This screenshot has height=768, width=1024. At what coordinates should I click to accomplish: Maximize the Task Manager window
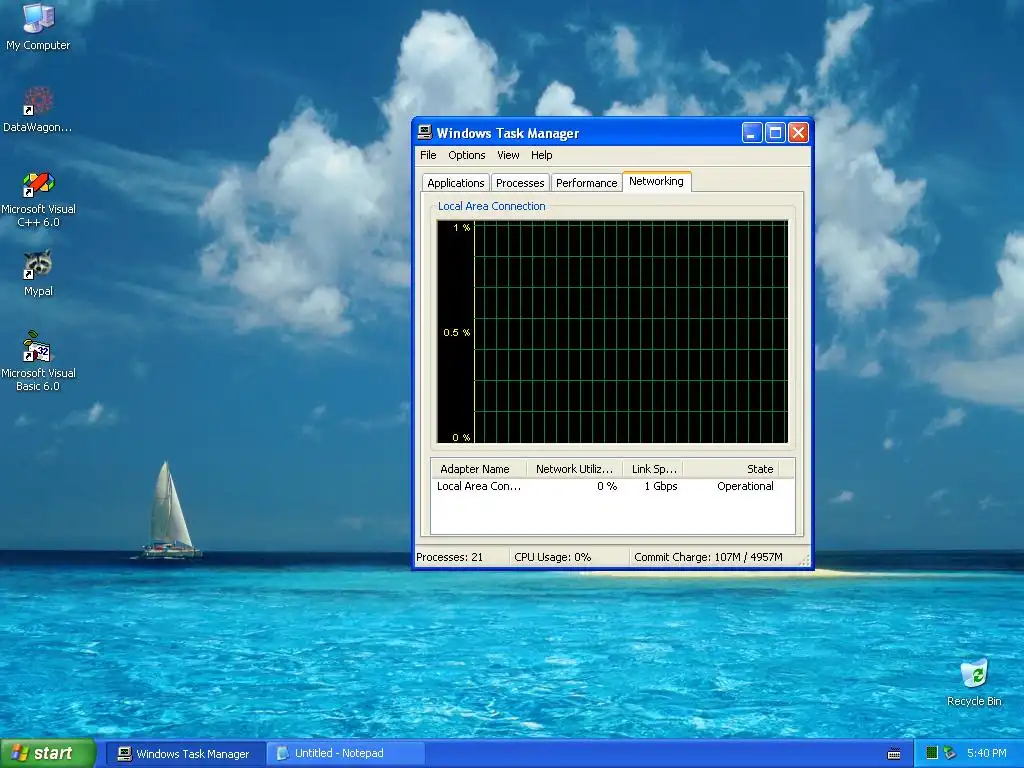775,133
